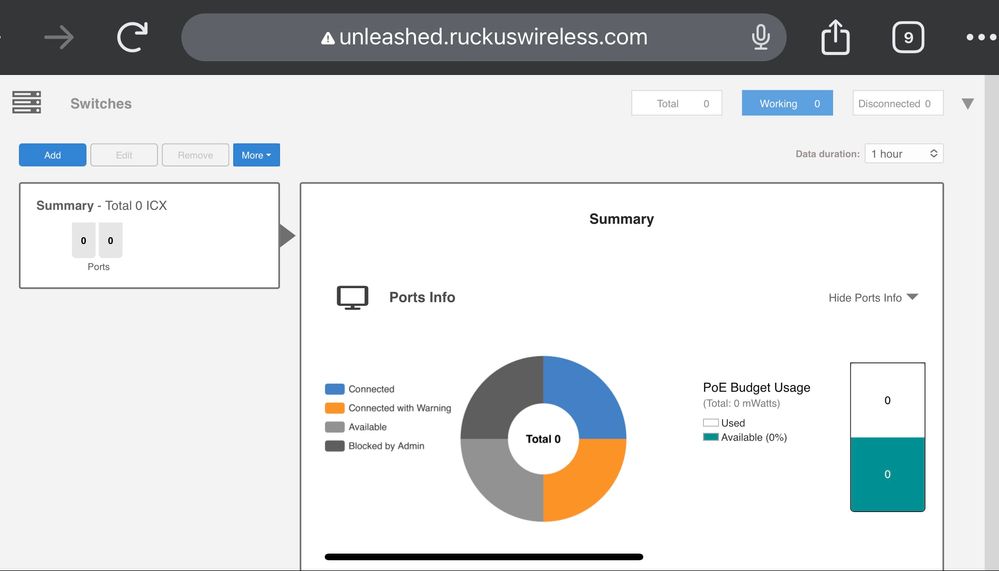Click the Remove button
This screenshot has width=999, height=571.
(195, 155)
